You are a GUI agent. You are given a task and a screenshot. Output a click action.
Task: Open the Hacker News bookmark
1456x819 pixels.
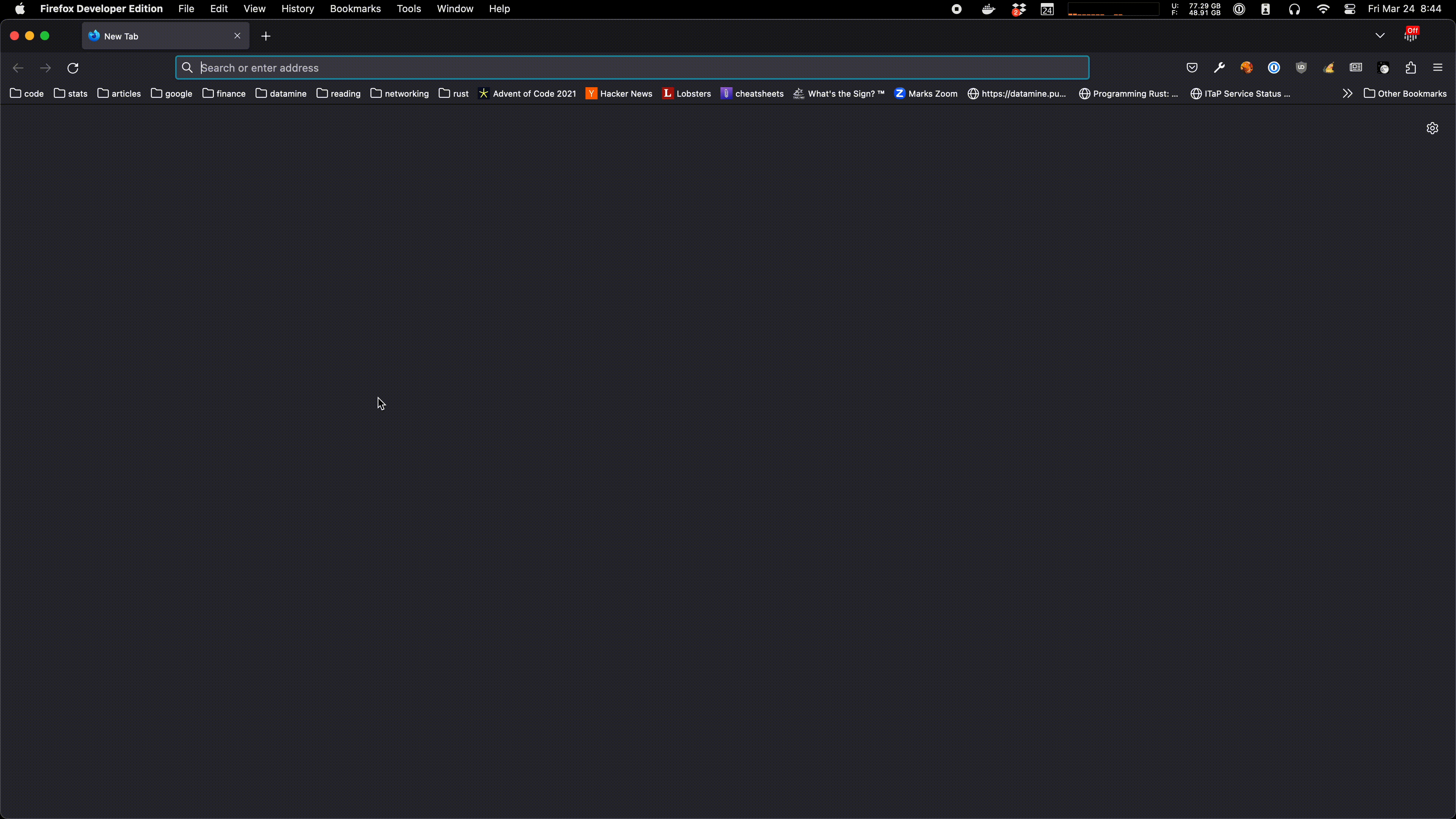tap(619, 93)
